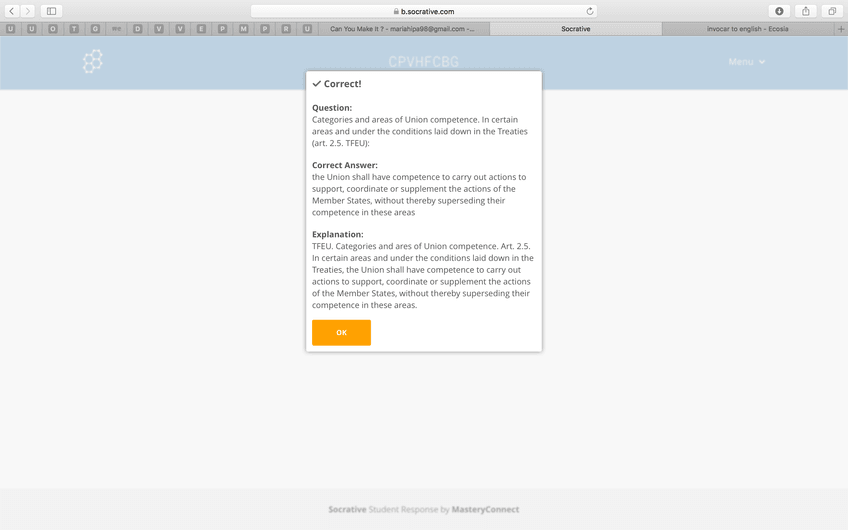Click the Correct! heading text
The image size is (848, 530).
[342, 84]
